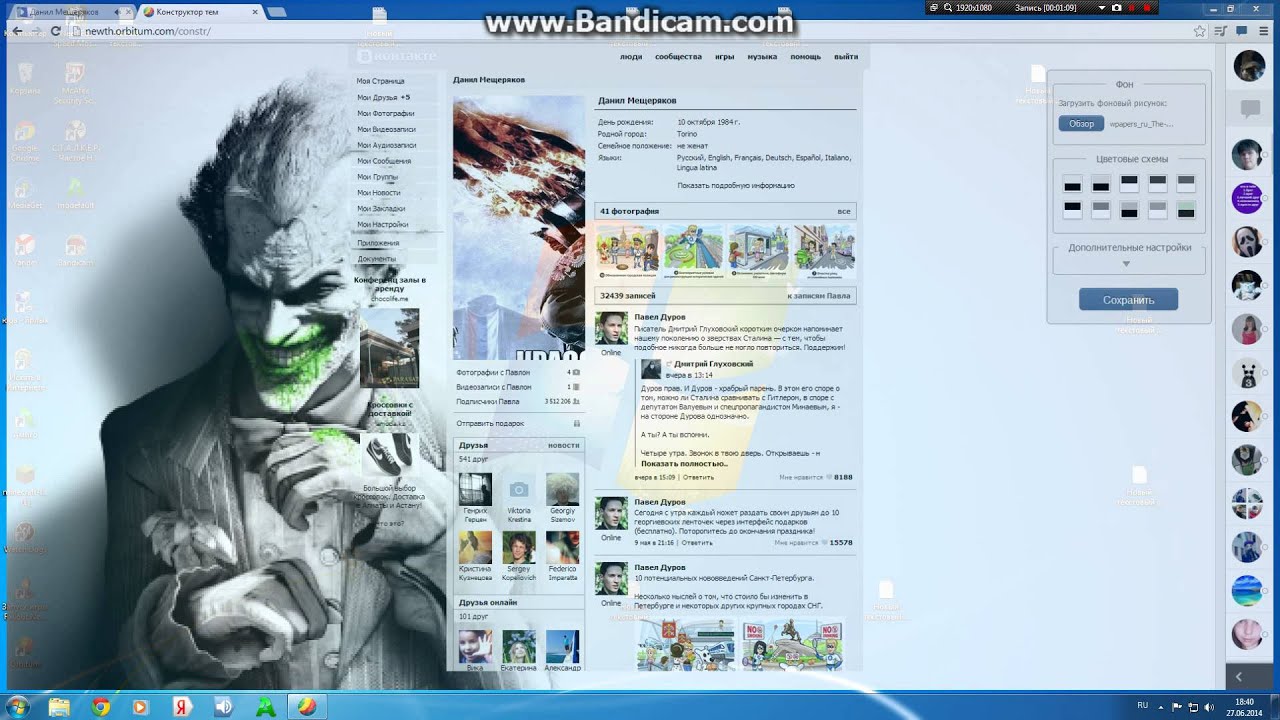Open игры in the VK top menu

point(725,57)
